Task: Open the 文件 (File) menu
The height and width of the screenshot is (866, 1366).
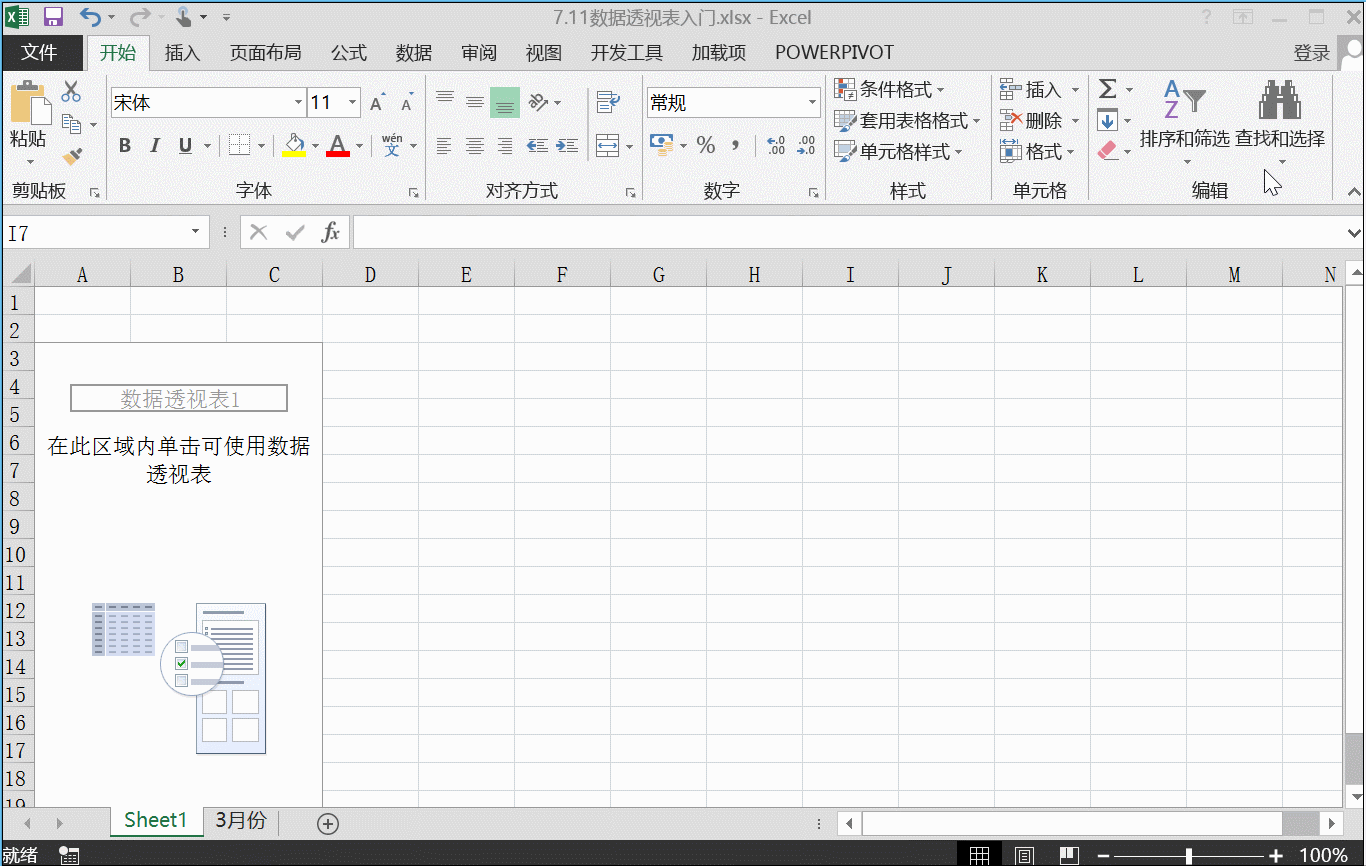Action: pyautogui.click(x=42, y=52)
